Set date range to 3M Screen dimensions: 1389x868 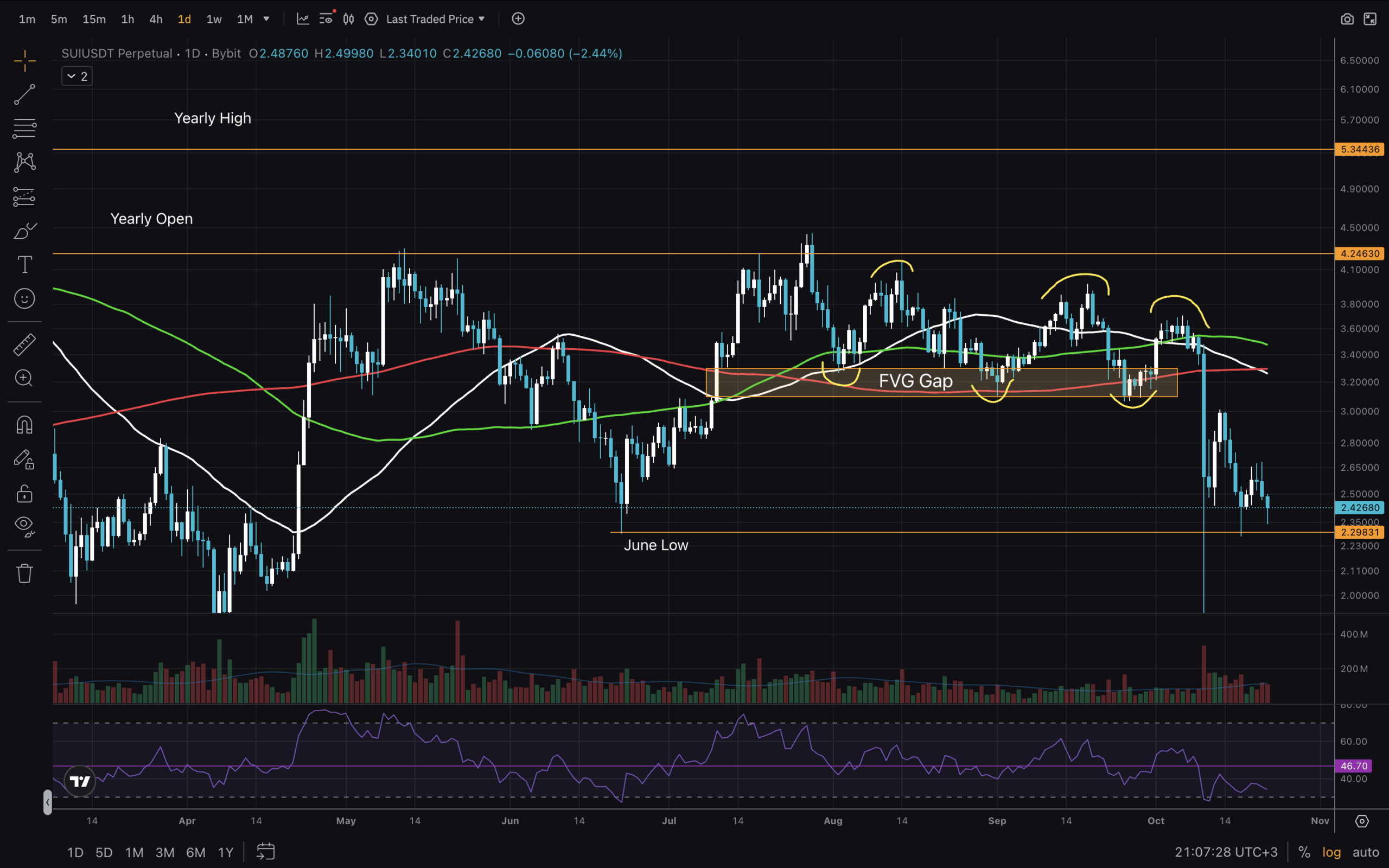165,852
